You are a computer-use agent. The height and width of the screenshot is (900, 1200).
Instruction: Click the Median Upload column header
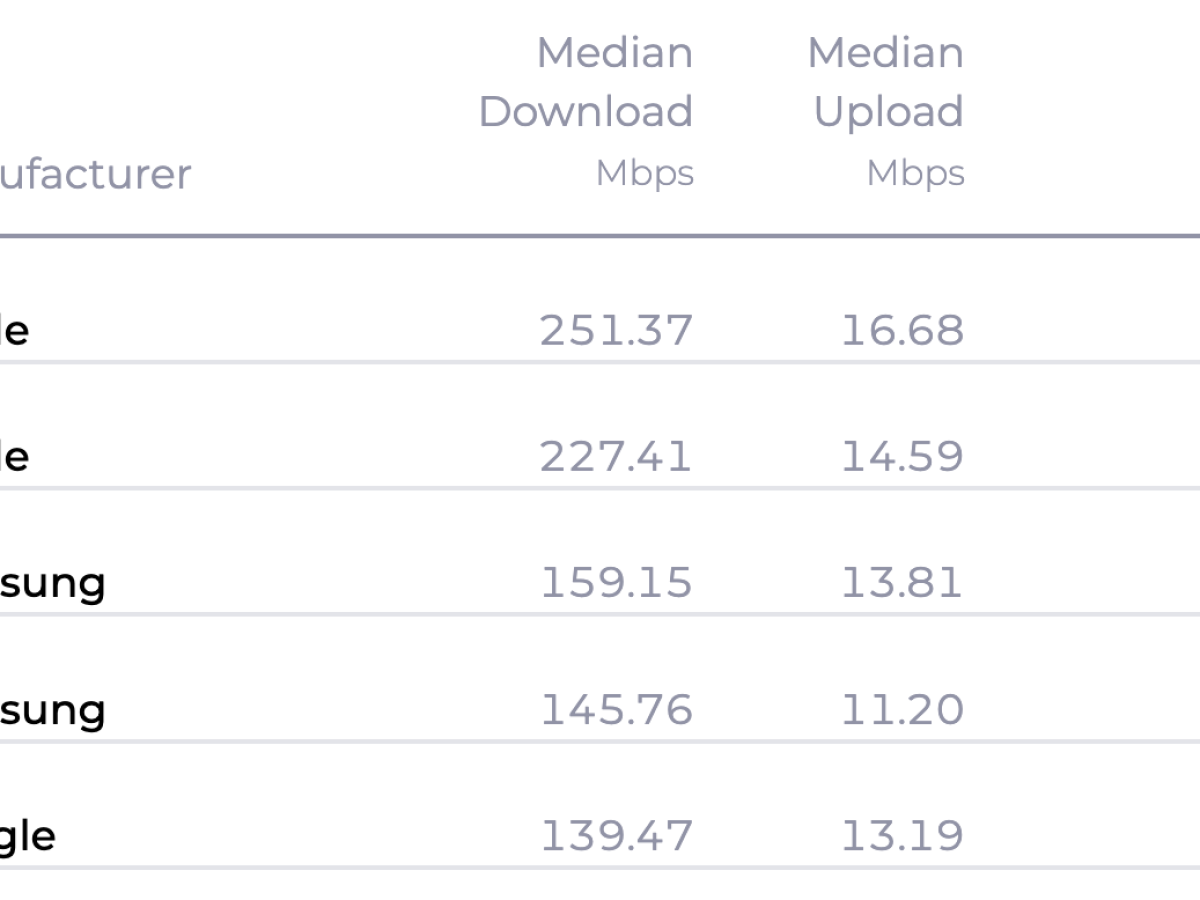(887, 82)
